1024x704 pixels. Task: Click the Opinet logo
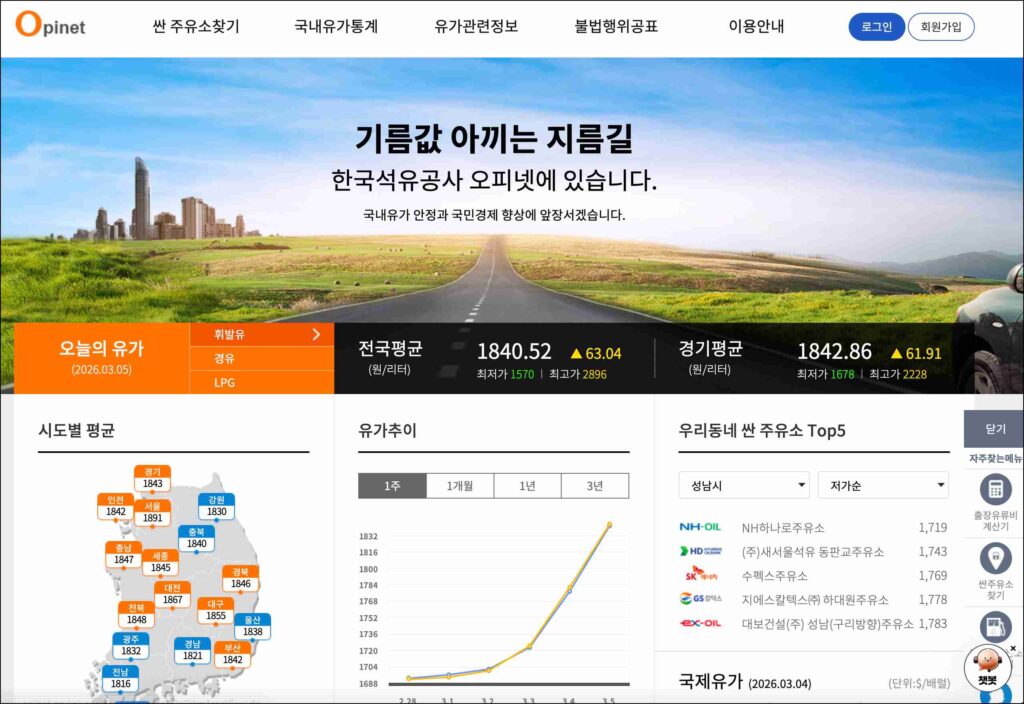click(50, 26)
